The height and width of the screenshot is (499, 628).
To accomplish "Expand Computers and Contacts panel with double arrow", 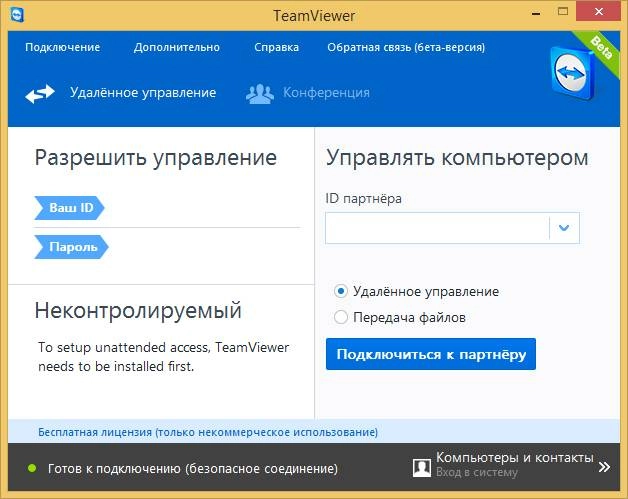I will [604, 467].
